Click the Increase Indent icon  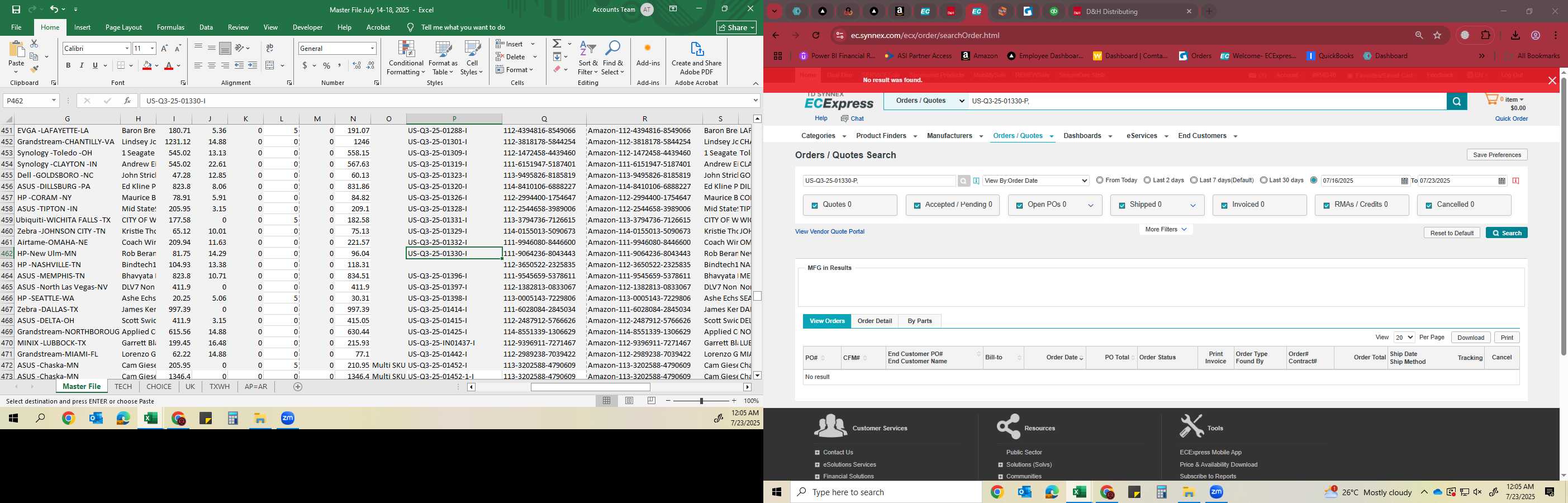253,66
